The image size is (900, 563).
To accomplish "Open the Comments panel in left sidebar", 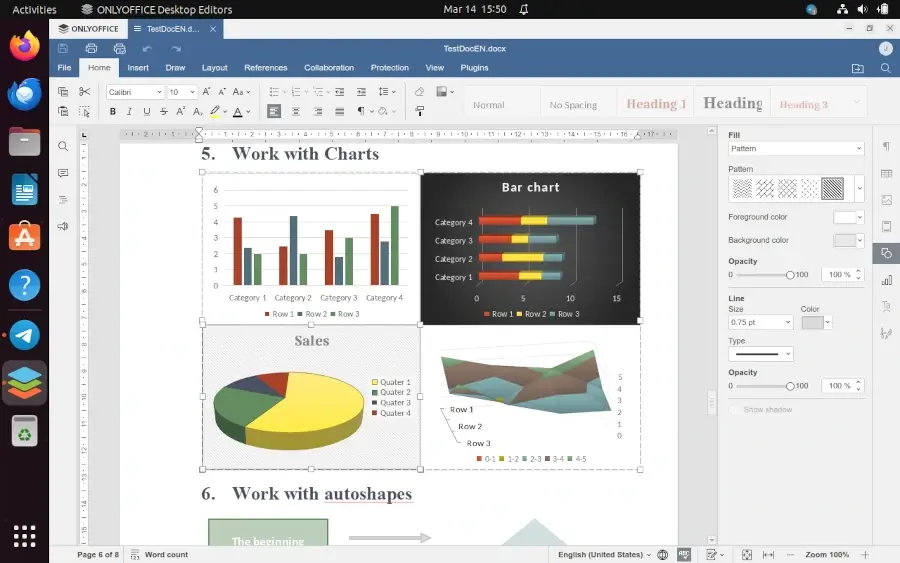I will tap(63, 173).
